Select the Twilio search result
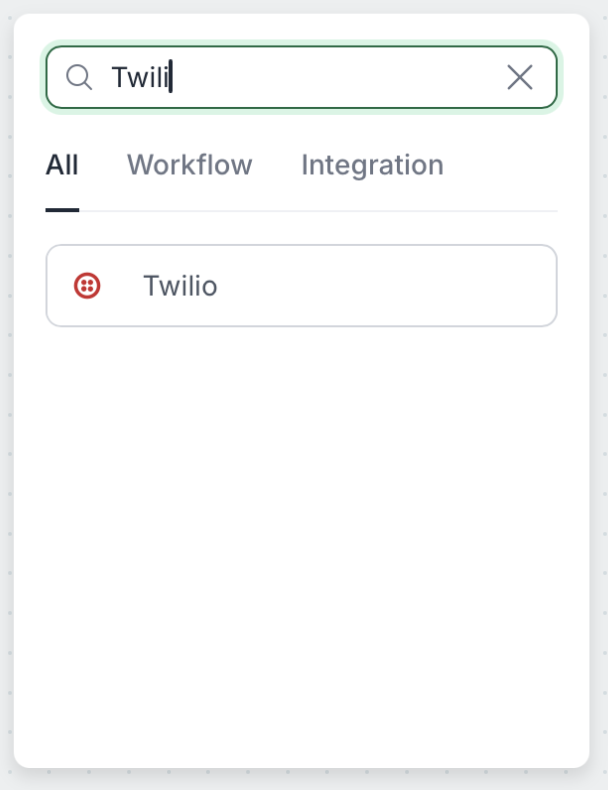 click(301, 286)
